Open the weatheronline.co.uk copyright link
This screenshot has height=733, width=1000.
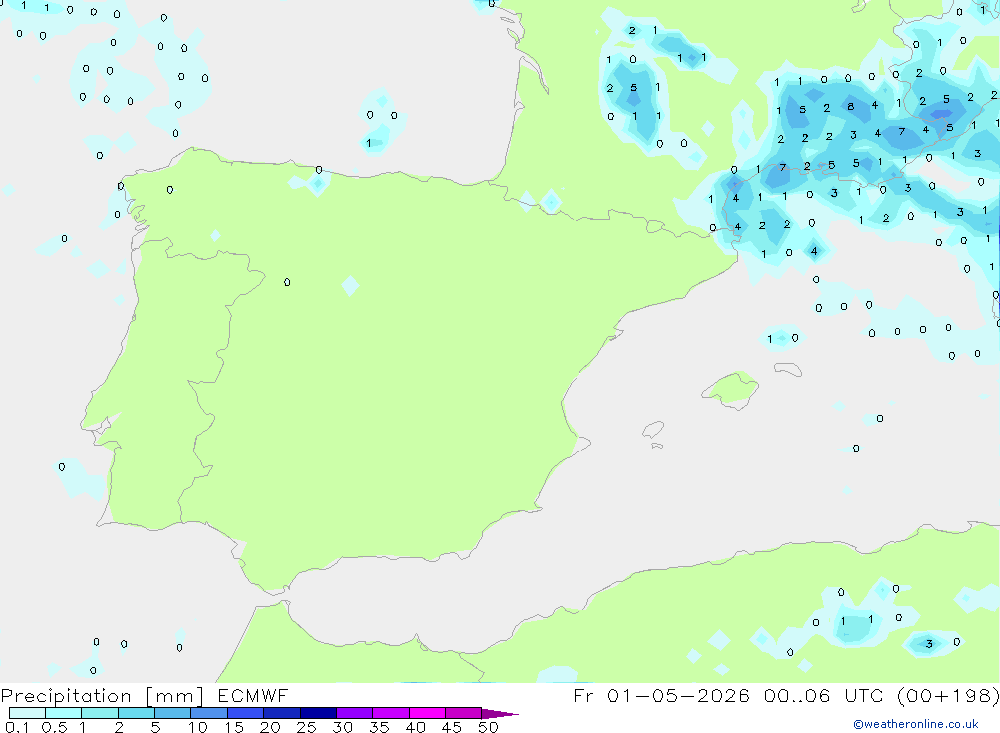point(916,724)
